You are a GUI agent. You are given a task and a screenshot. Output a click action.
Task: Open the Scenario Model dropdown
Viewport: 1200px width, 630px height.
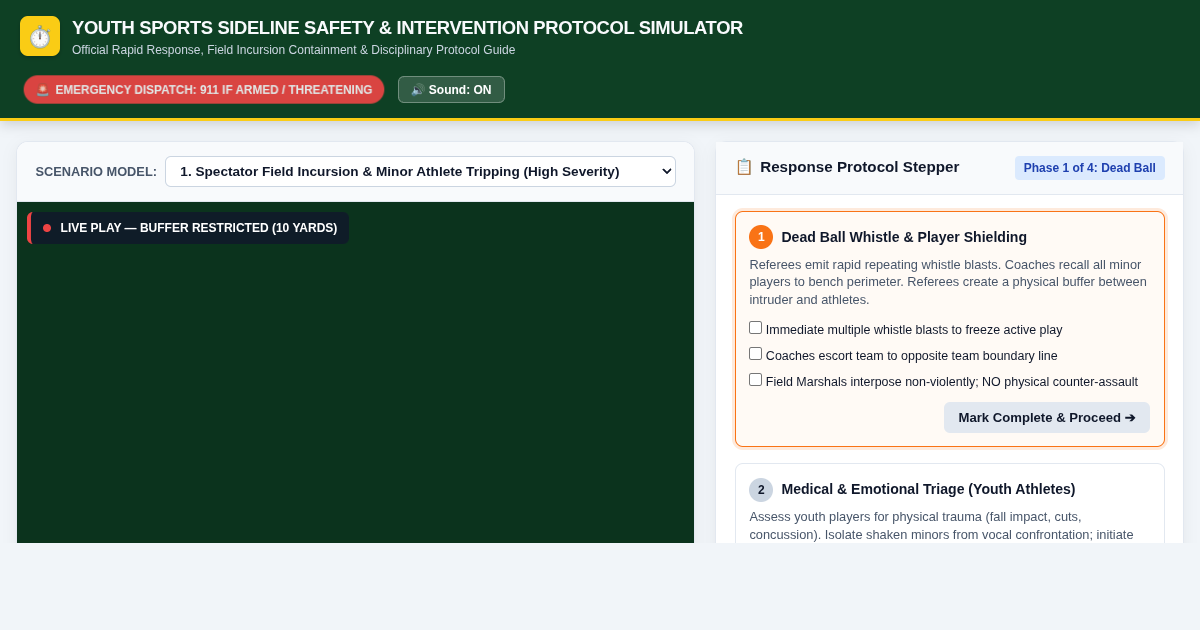click(x=420, y=171)
